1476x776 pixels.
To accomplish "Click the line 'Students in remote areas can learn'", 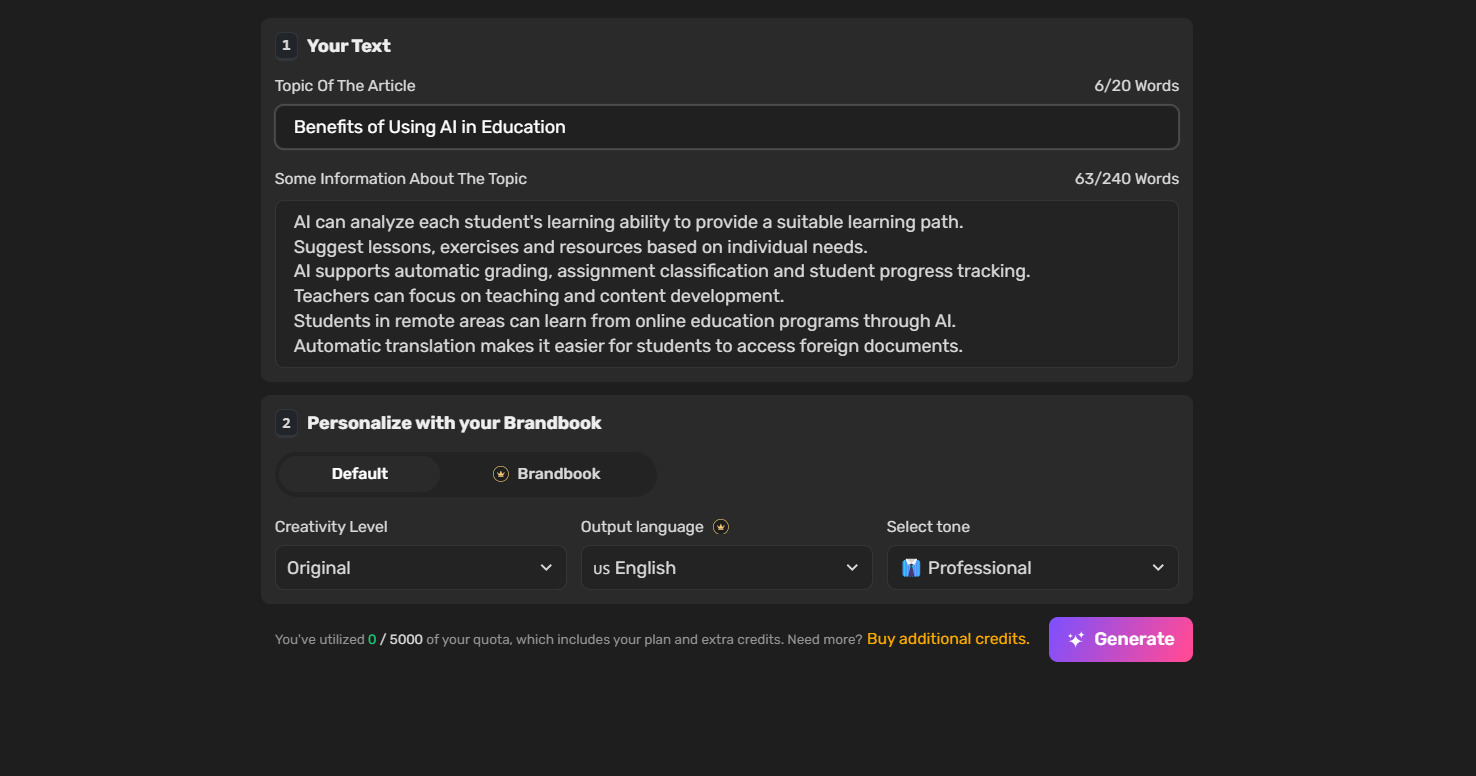I will pyautogui.click(x=625, y=321).
